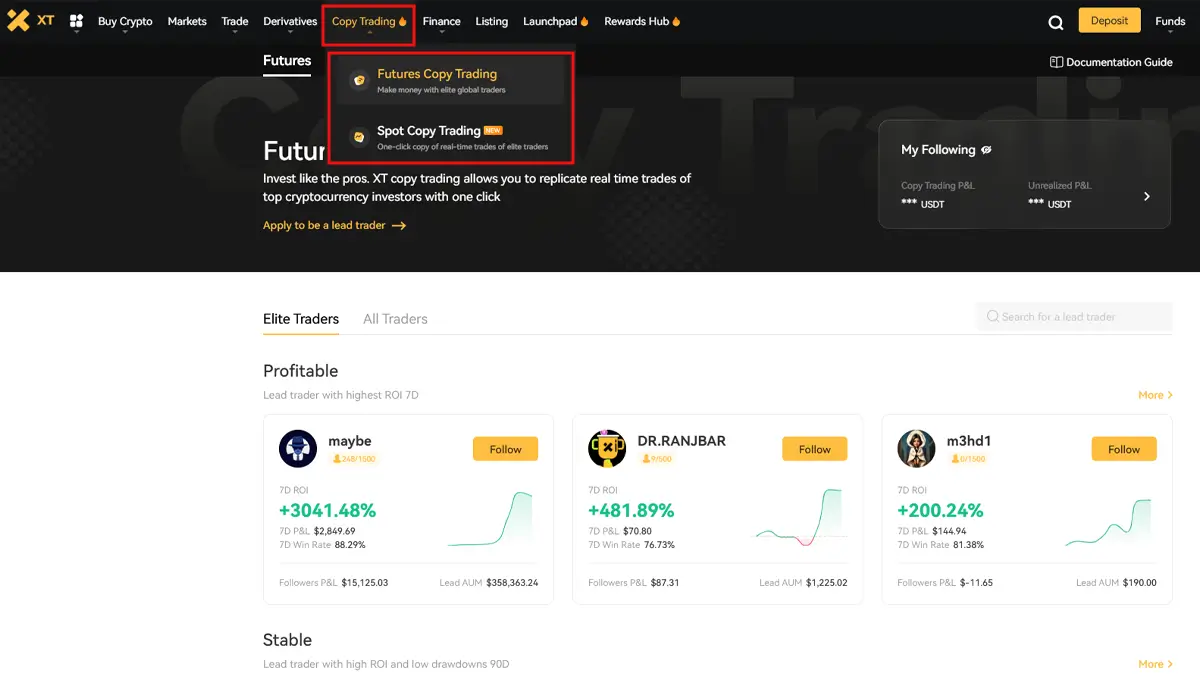Choose Spot Copy Trading from dropdown
Image resolution: width=1200 pixels, height=675 pixels.
(x=450, y=137)
